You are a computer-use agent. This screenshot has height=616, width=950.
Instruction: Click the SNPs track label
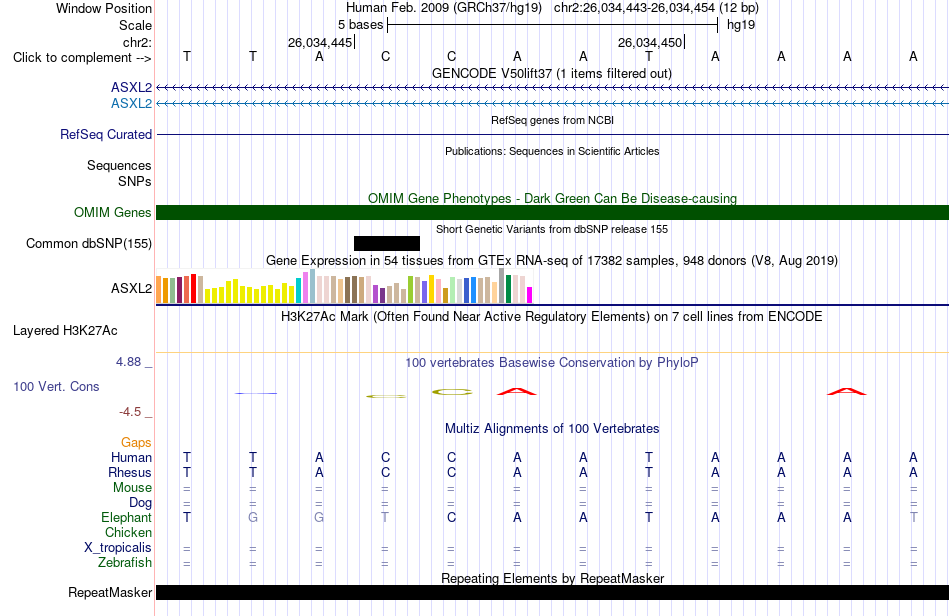(135, 181)
